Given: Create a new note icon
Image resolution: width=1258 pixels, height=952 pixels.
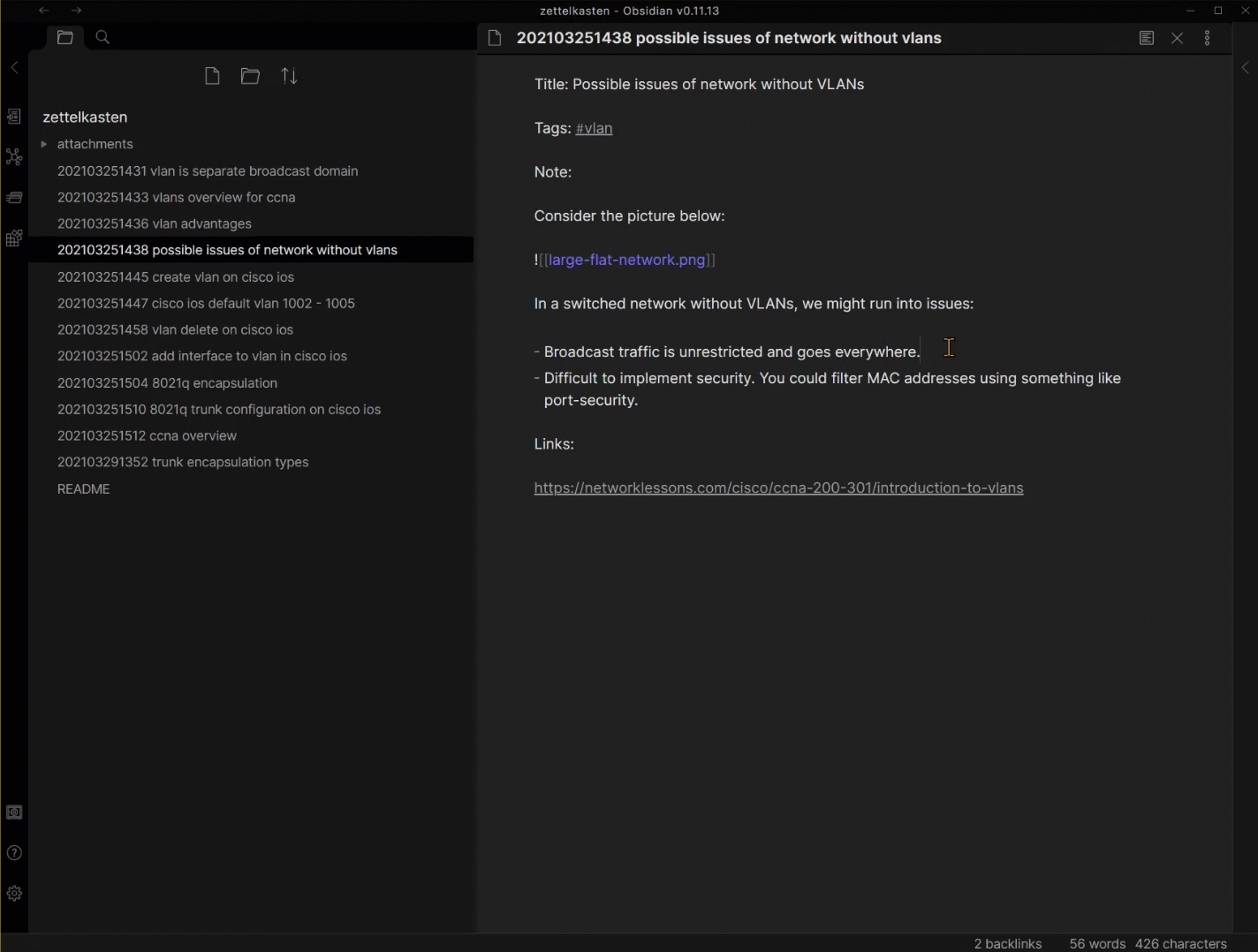Looking at the screenshot, I should tap(212, 76).
